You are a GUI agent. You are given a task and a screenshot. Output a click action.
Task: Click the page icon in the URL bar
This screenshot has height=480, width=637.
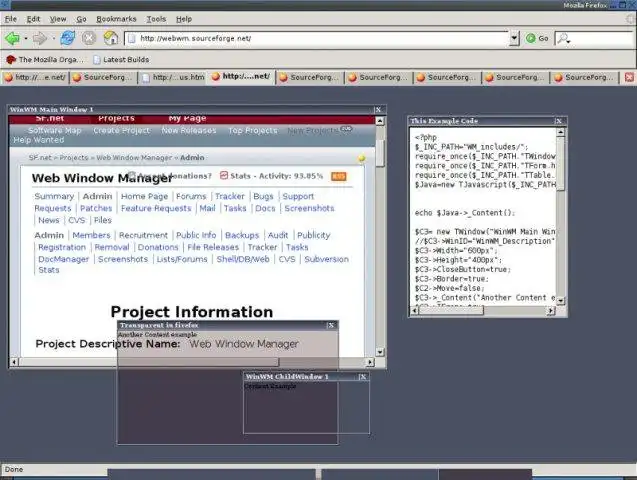click(132, 39)
